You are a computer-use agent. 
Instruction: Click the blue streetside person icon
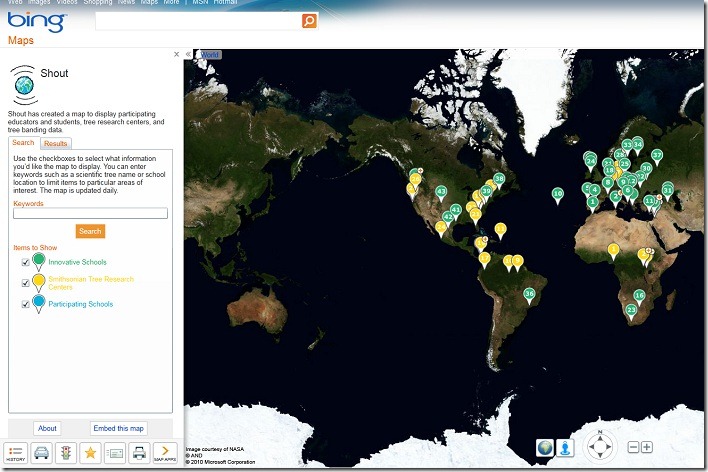(x=565, y=448)
